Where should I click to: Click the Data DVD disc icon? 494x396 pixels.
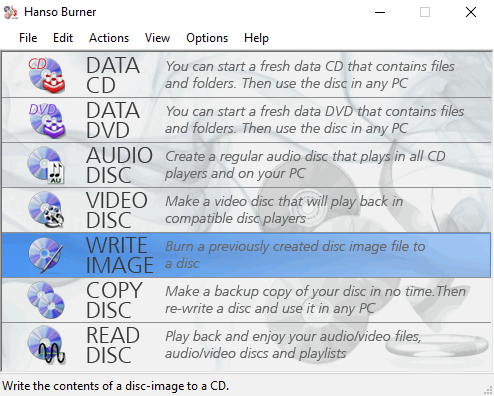point(46,120)
